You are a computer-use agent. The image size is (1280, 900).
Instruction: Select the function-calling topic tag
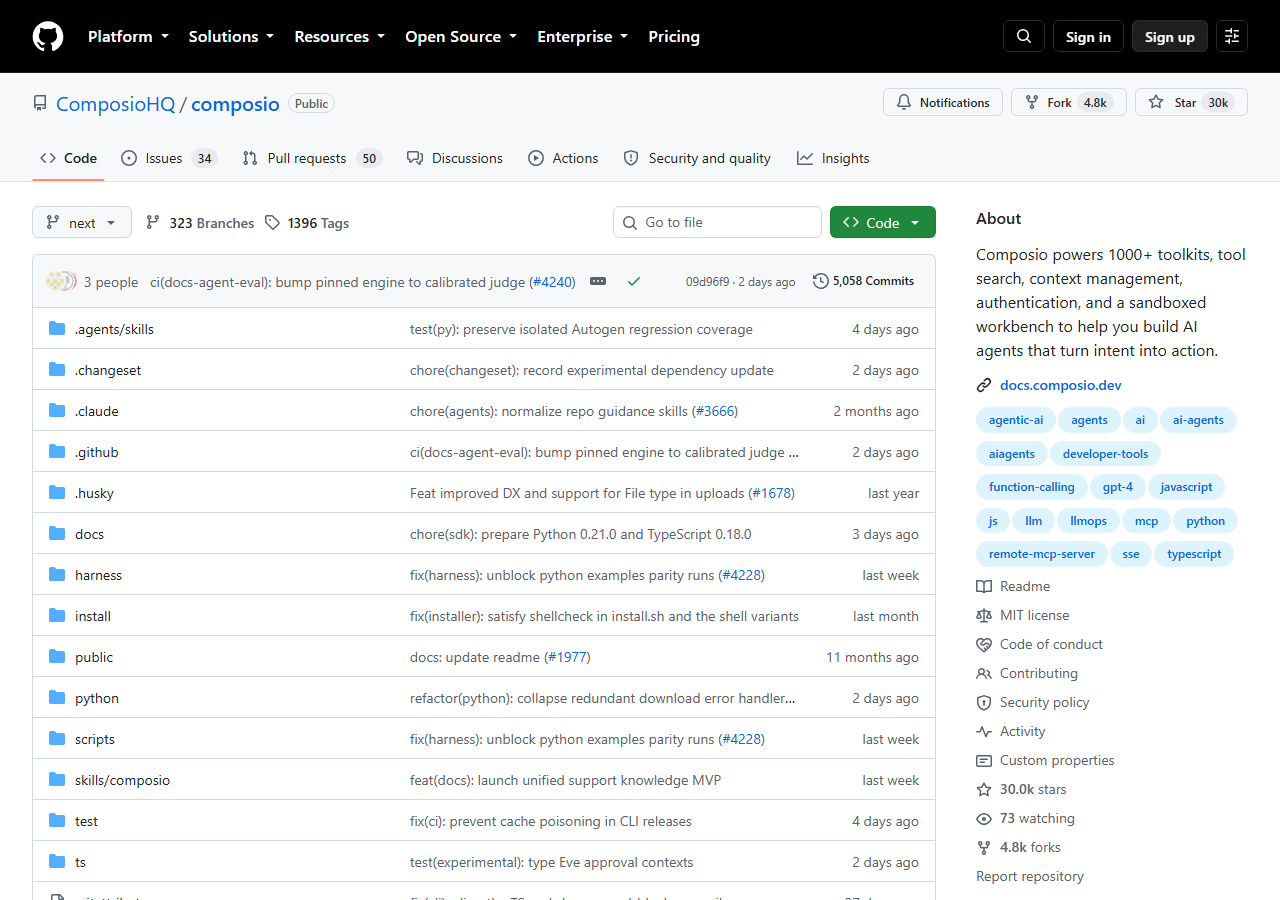(x=1032, y=487)
